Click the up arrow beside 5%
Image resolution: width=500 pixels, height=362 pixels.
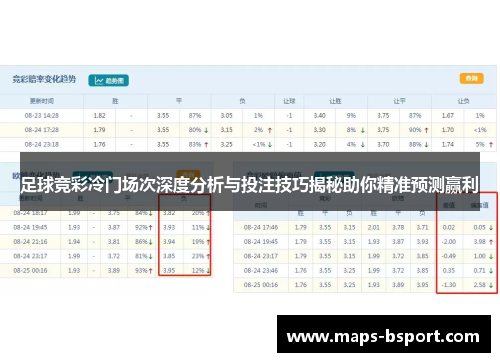click(491, 145)
